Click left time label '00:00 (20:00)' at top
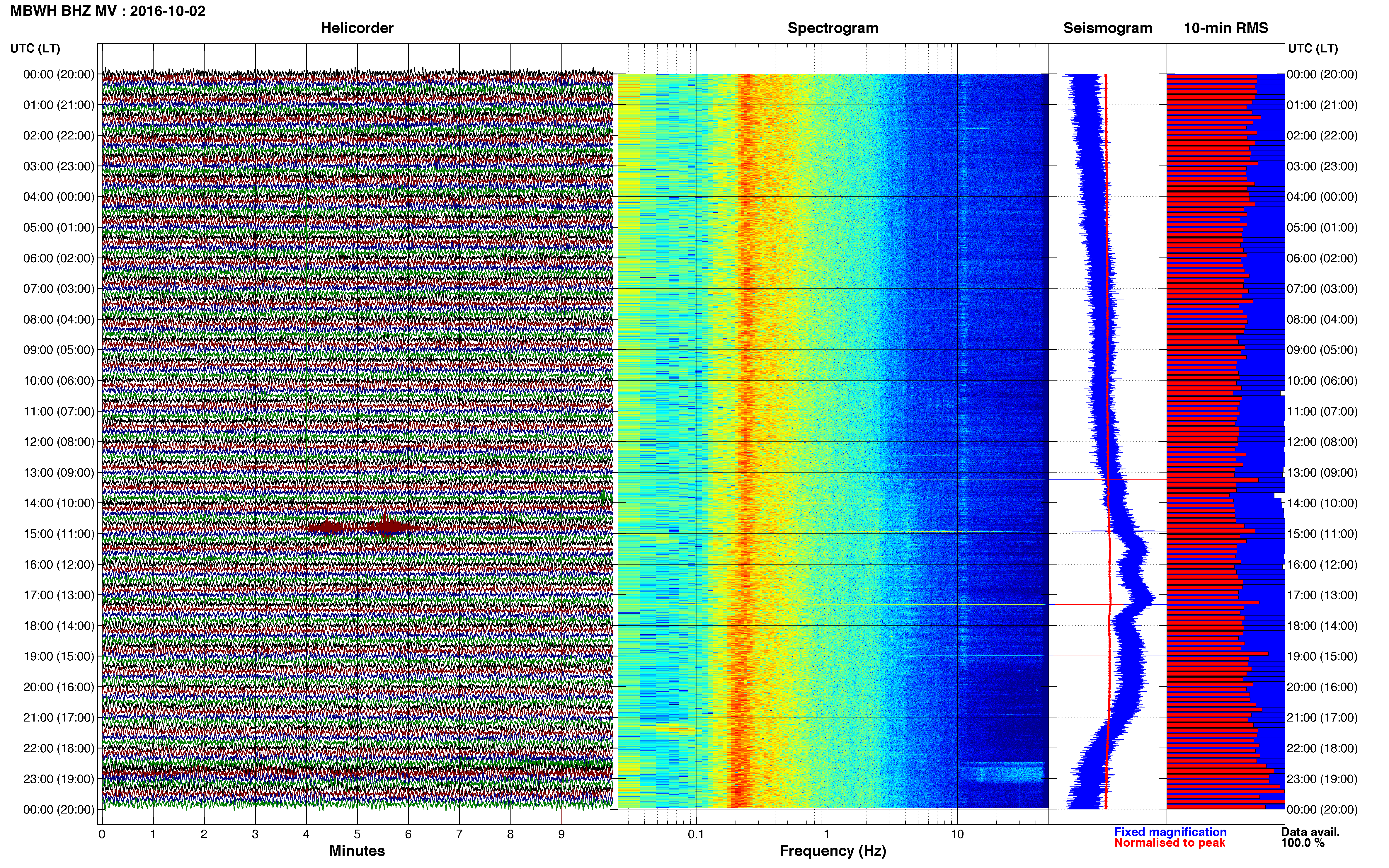The width and height of the screenshot is (1389, 868). 59,74
